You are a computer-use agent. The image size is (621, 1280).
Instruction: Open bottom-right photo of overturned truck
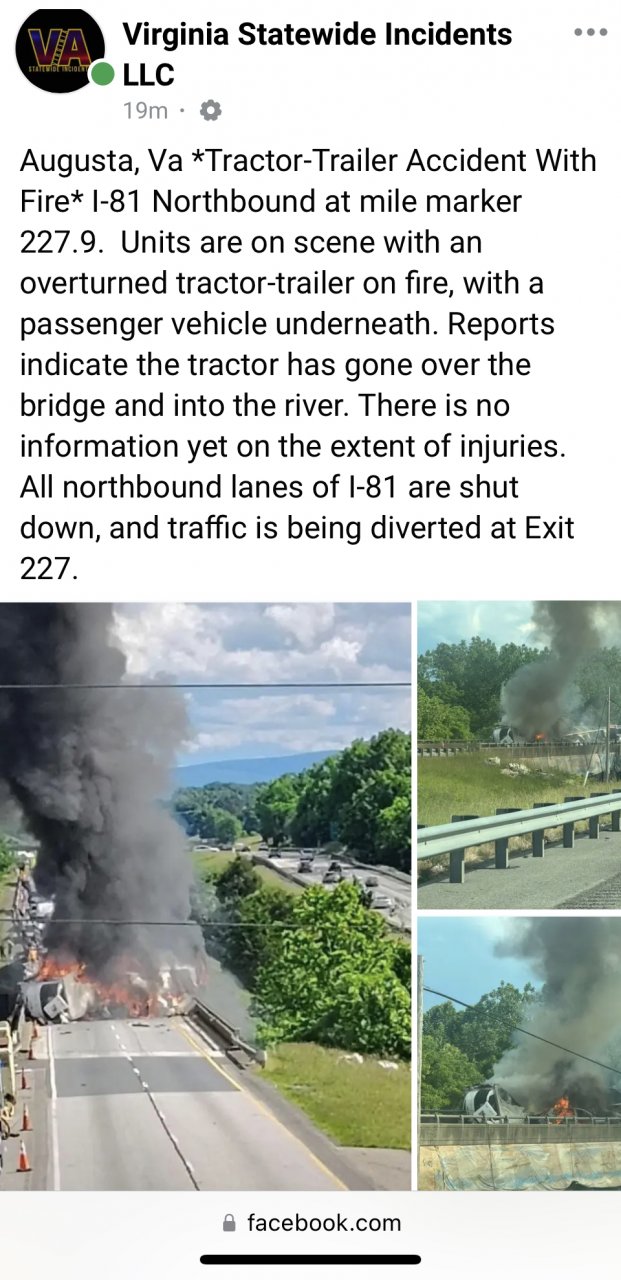519,1054
